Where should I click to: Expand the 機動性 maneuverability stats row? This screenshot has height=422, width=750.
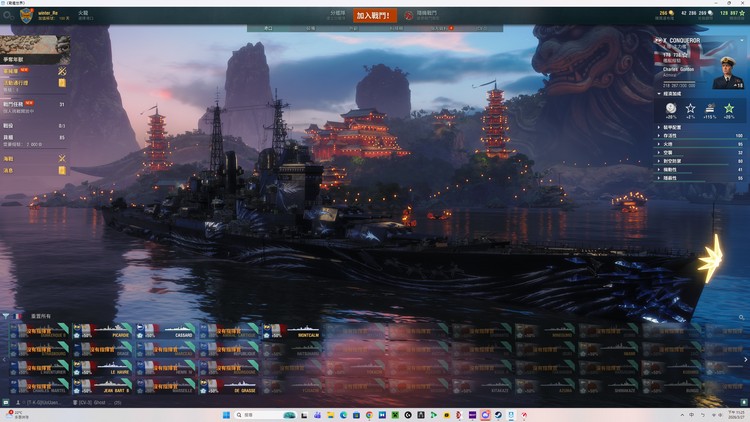700,170
